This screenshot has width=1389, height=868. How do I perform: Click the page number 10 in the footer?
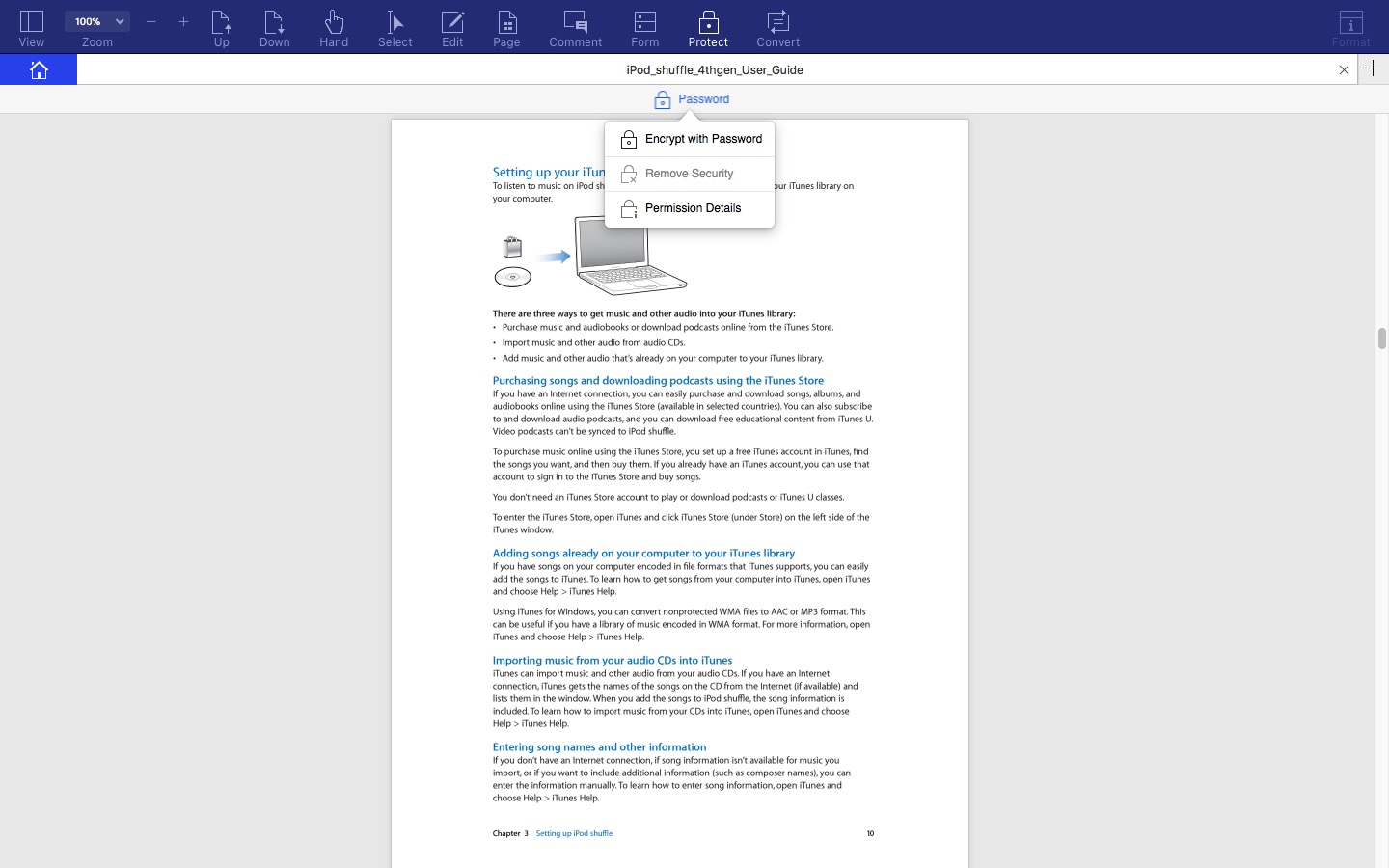[870, 833]
